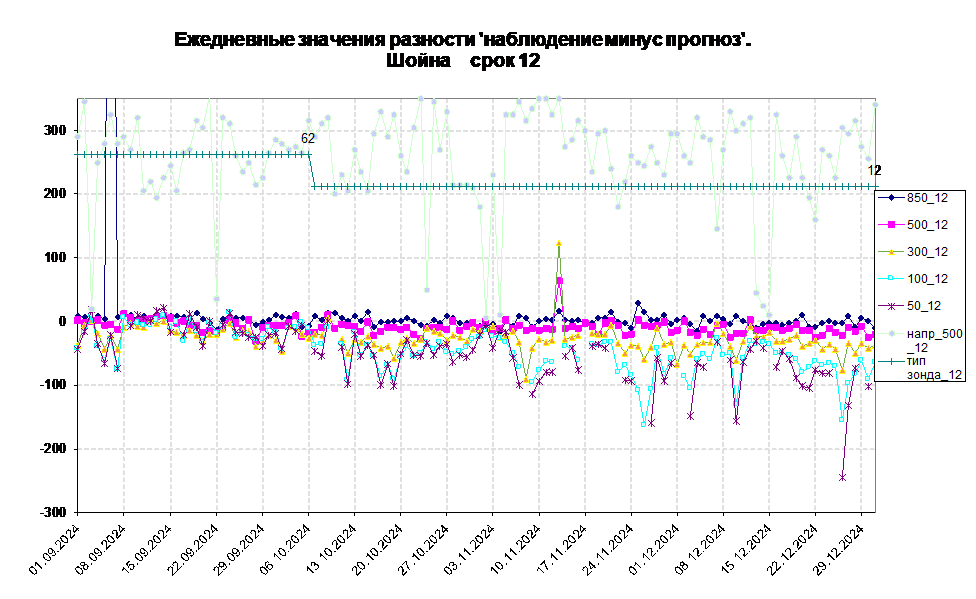976x599 pixels.
Task: Select the 01.09.2024 date axis label
Action: (54, 550)
